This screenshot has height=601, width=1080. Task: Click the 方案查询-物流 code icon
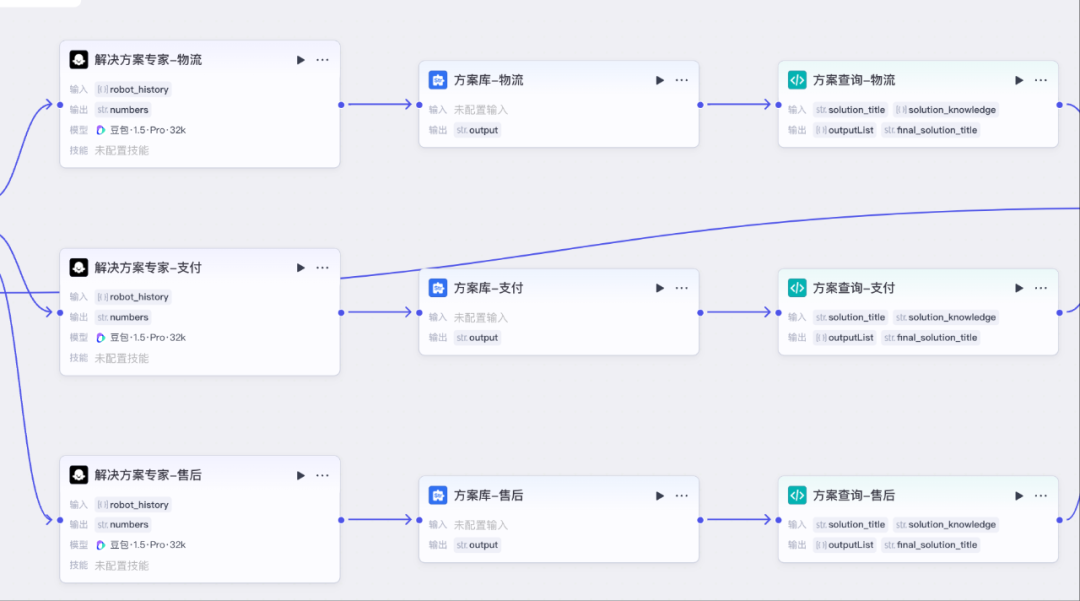coord(797,80)
